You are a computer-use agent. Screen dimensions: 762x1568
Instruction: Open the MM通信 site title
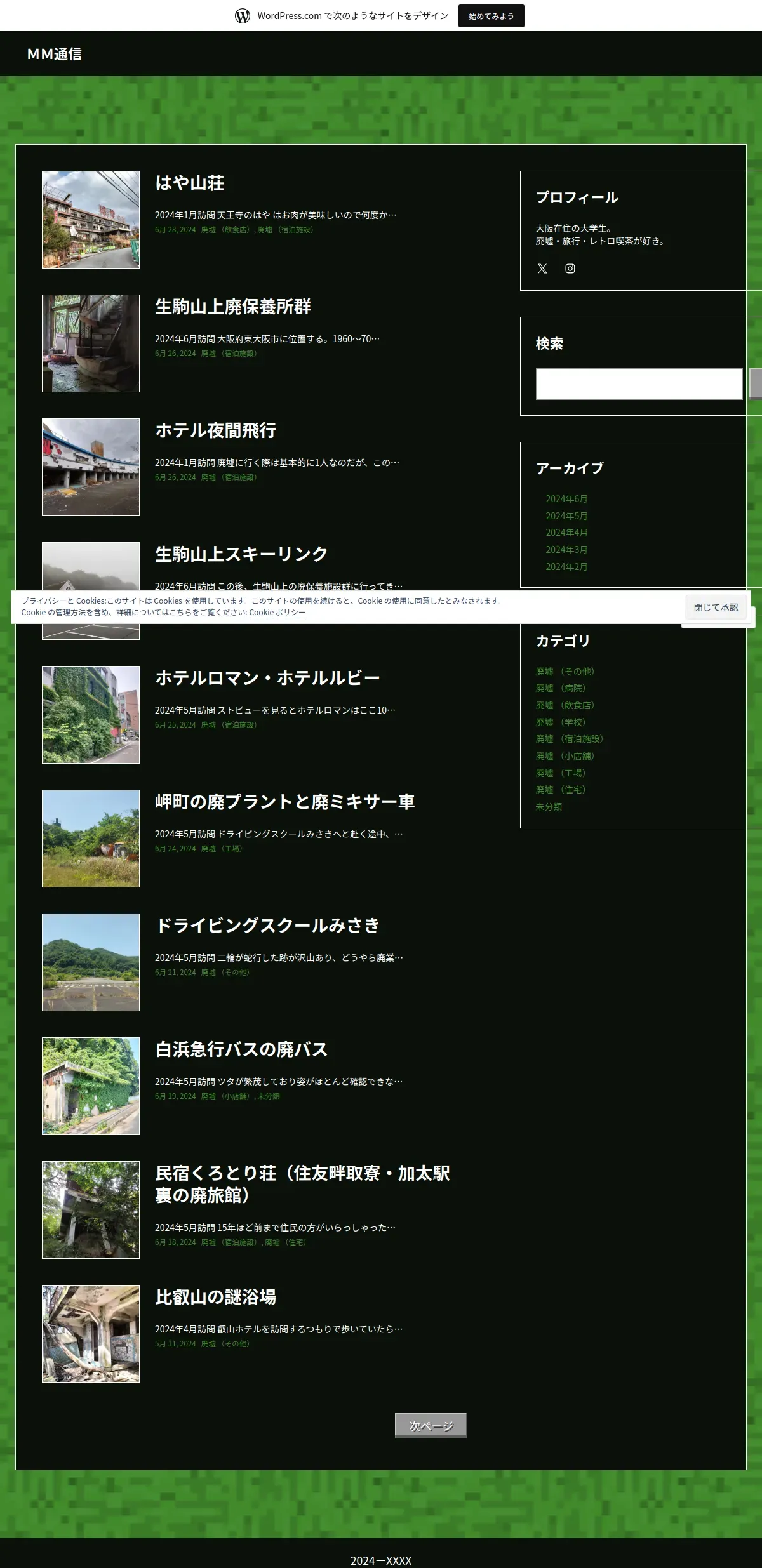tap(55, 54)
